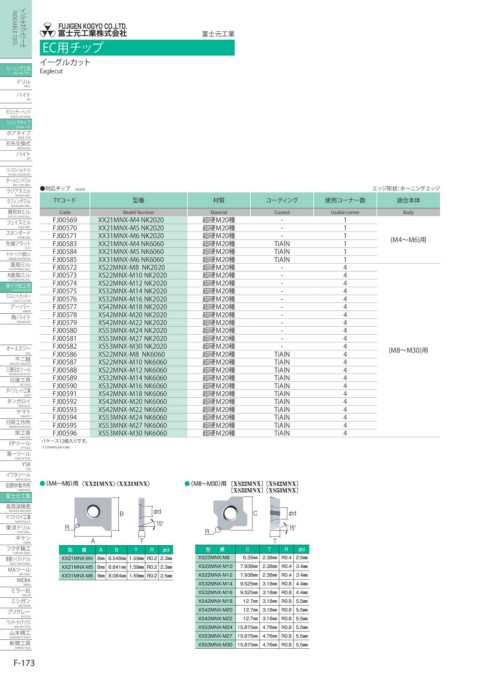
Task: Click model XS53MNX-M30 NK6060
Action: point(132,433)
